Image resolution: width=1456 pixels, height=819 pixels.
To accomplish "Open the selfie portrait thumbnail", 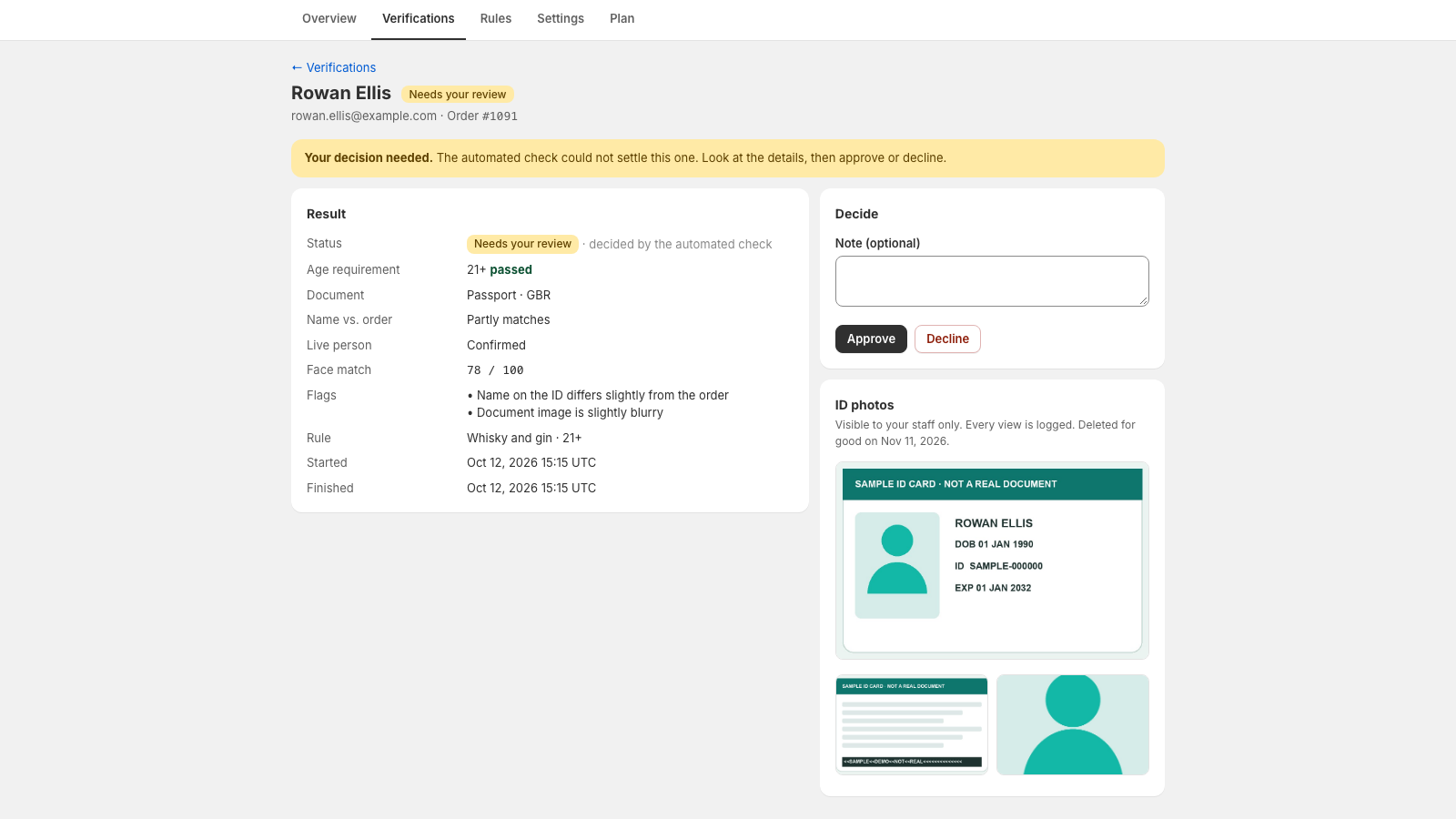I will [x=1073, y=724].
